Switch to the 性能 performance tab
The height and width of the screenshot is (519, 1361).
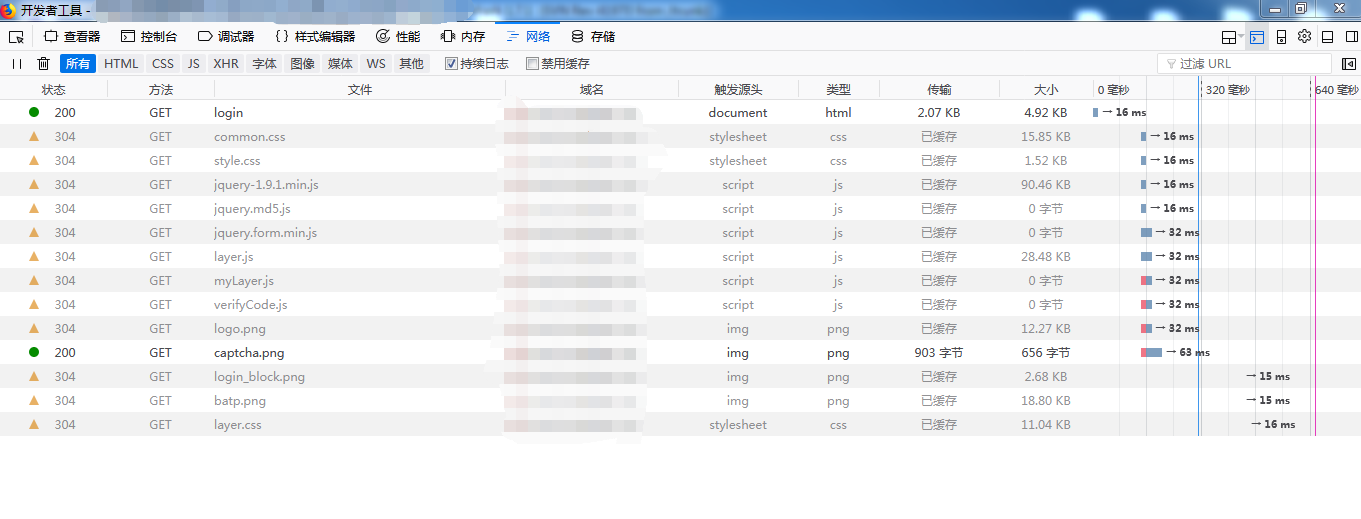(x=398, y=37)
